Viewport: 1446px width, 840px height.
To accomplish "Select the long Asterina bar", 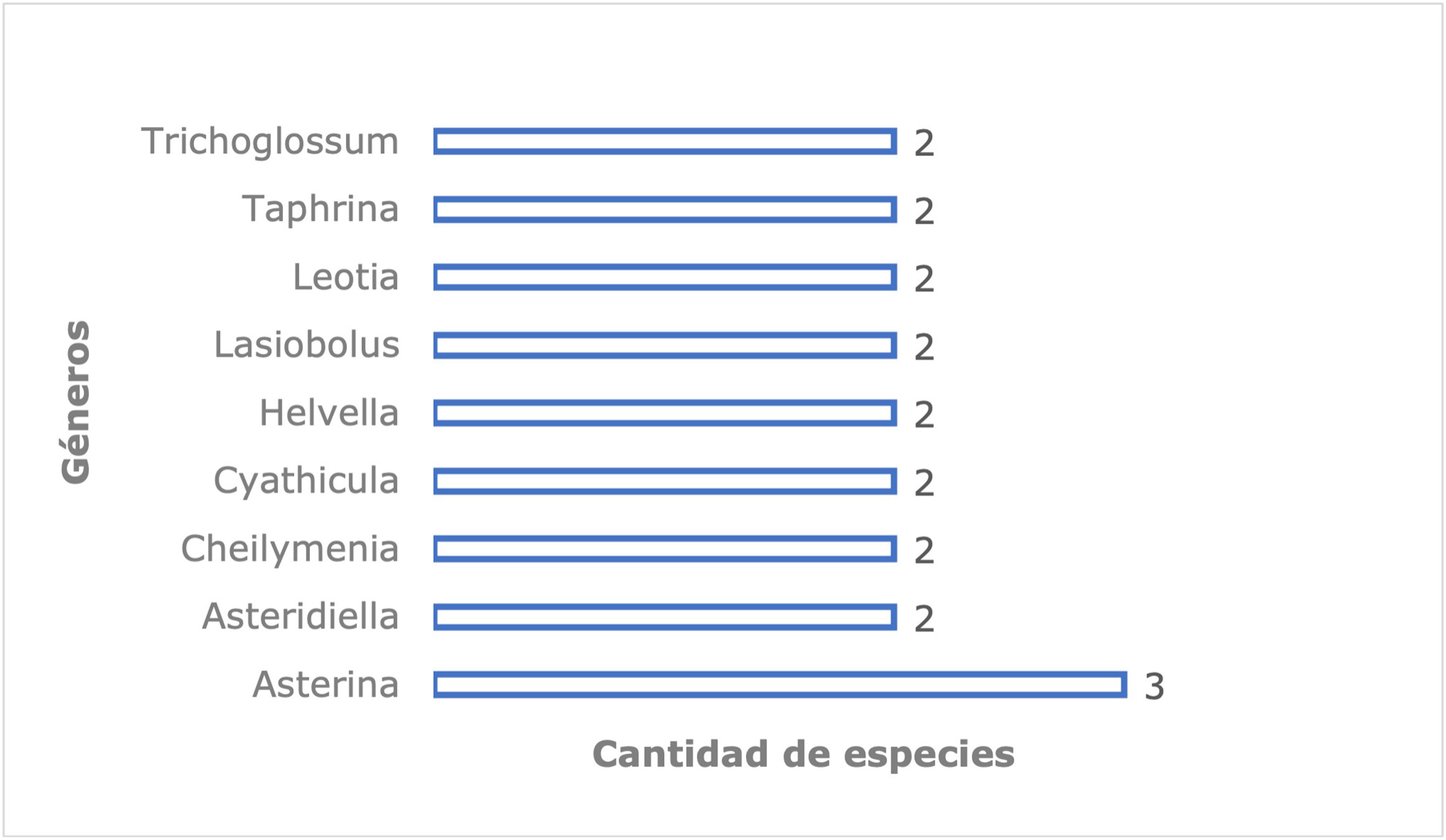I will pyautogui.click(x=780, y=684).
